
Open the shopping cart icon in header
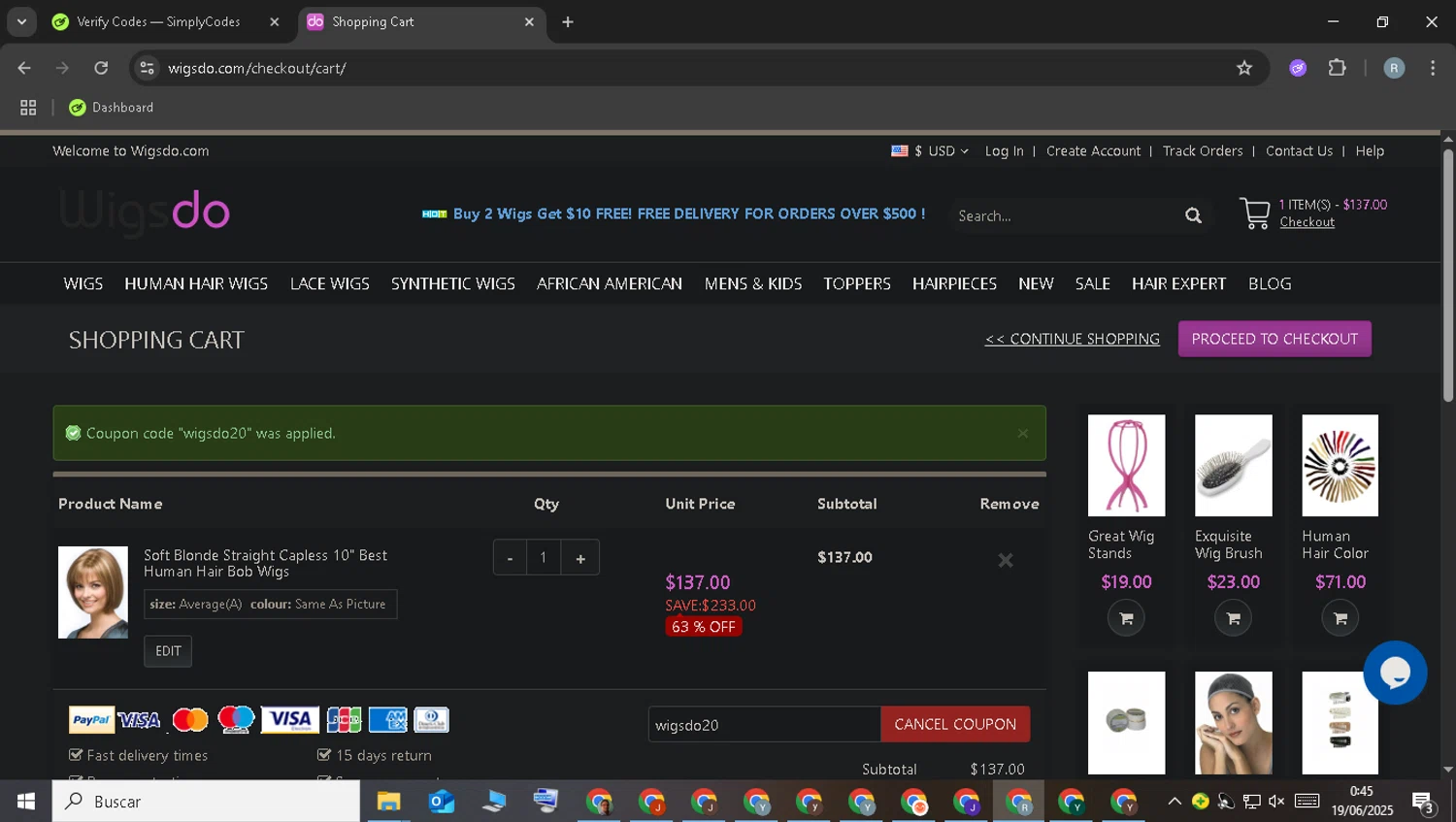pos(1255,213)
